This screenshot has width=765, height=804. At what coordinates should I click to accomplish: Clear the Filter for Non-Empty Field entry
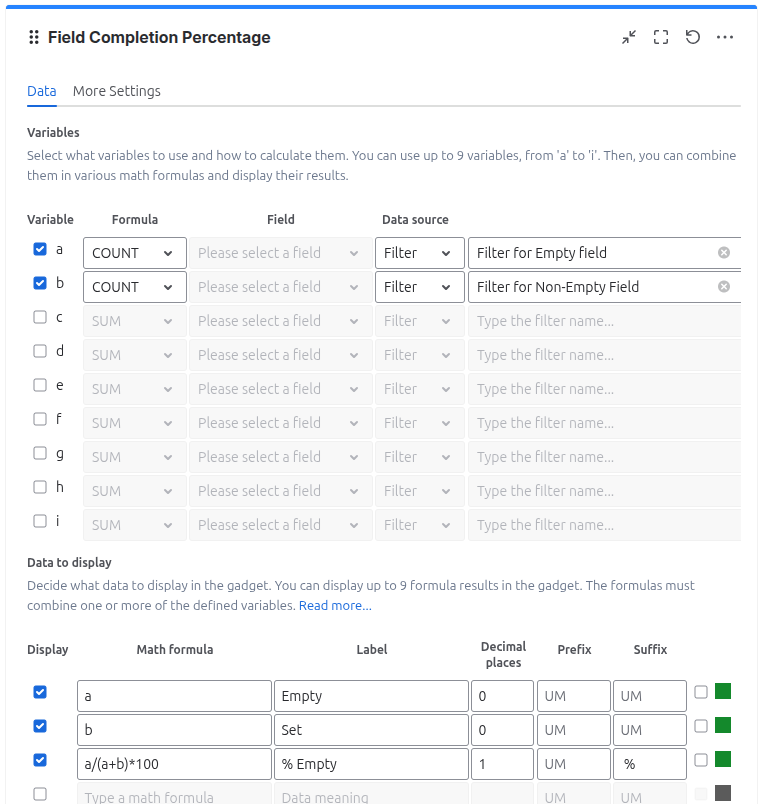point(724,287)
